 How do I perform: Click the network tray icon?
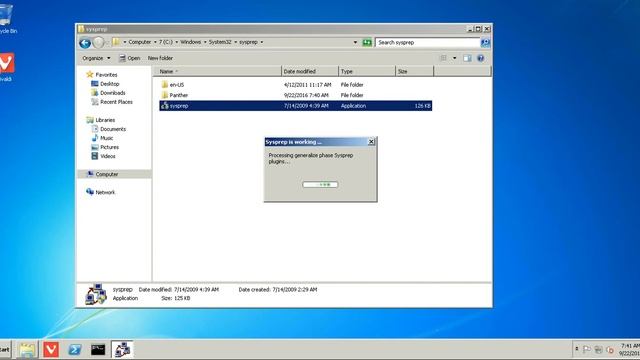click(x=598, y=349)
